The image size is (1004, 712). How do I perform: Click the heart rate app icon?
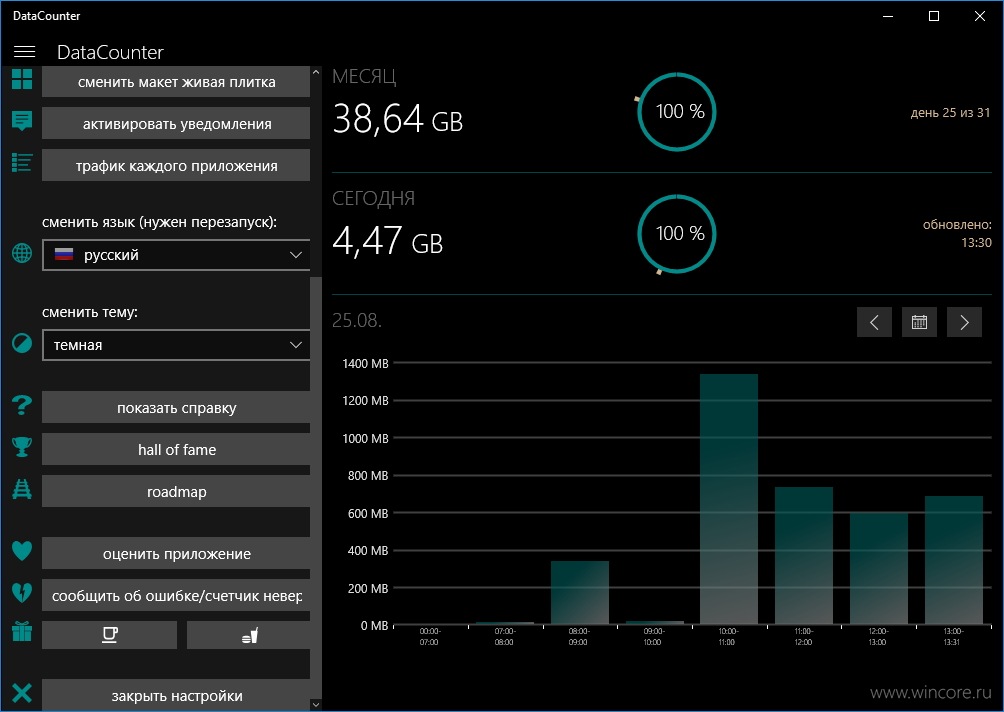tap(22, 551)
